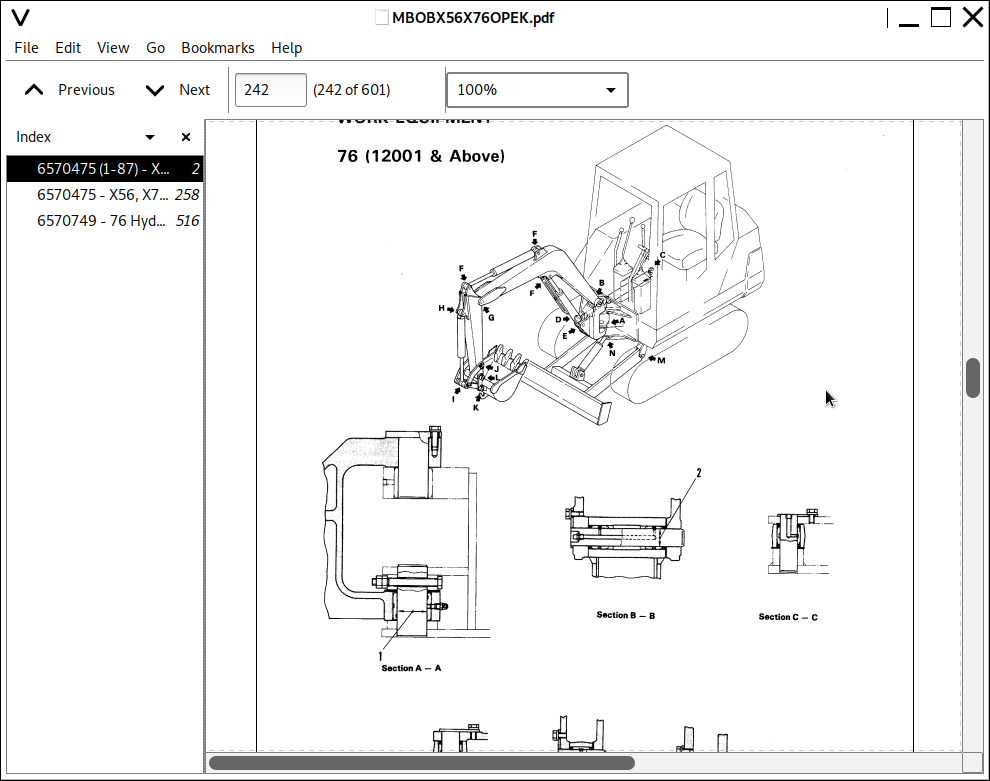This screenshot has height=781, width=990.
Task: Open the 6570749 - 76 Hyd entry, page 516
Action: click(103, 221)
